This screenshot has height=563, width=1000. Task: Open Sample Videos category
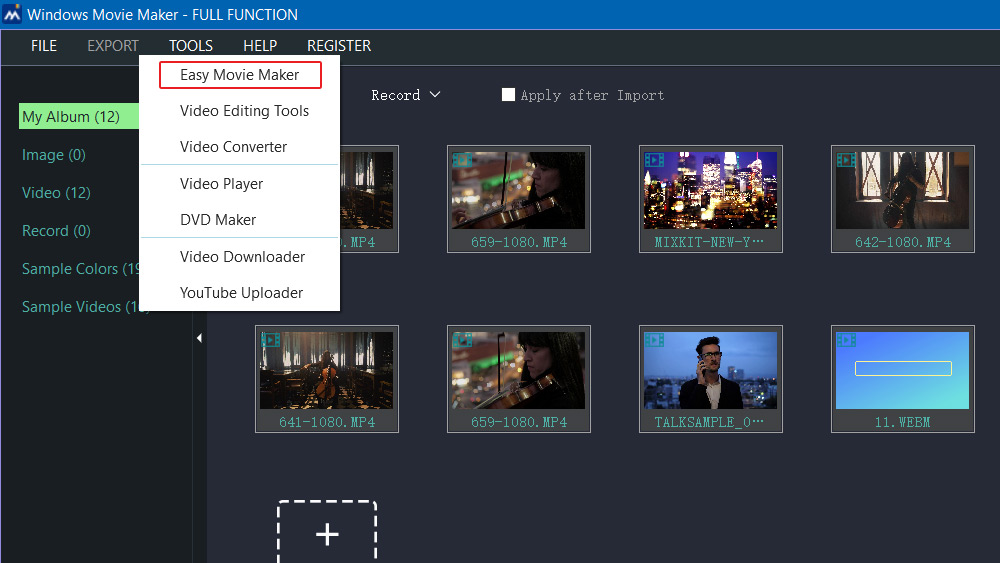tap(80, 307)
